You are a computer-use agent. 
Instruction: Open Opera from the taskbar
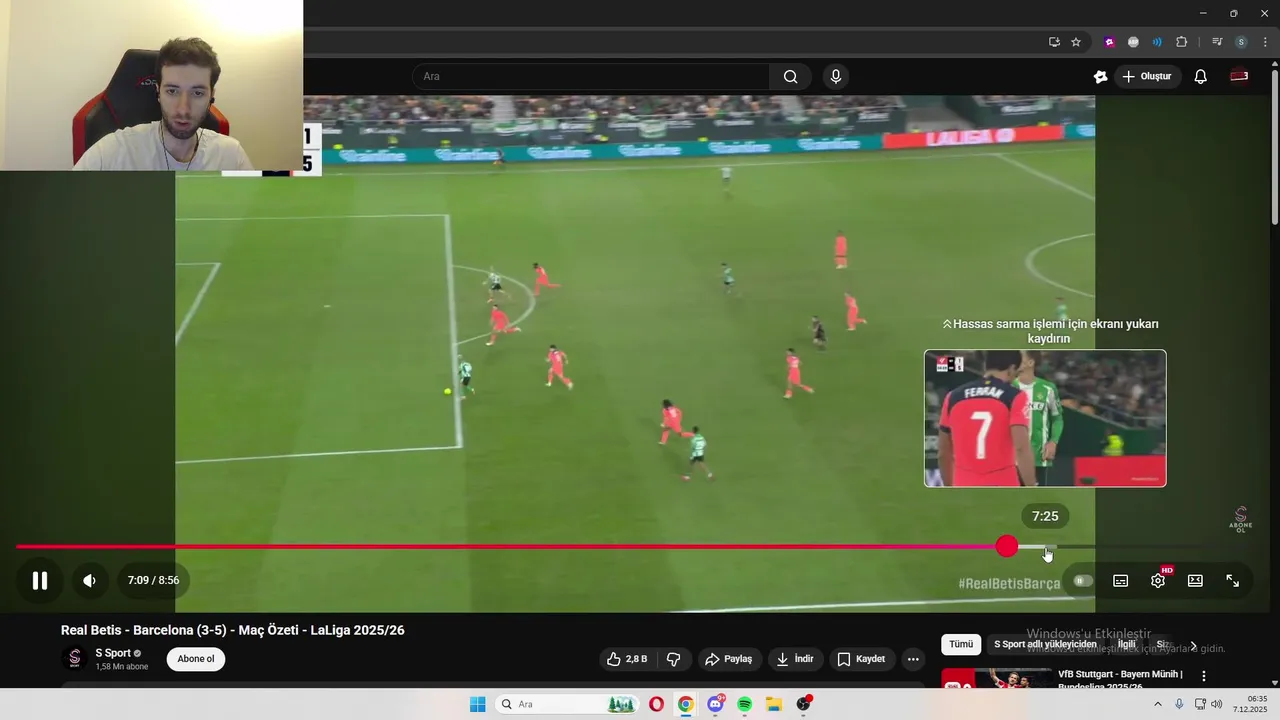656,704
